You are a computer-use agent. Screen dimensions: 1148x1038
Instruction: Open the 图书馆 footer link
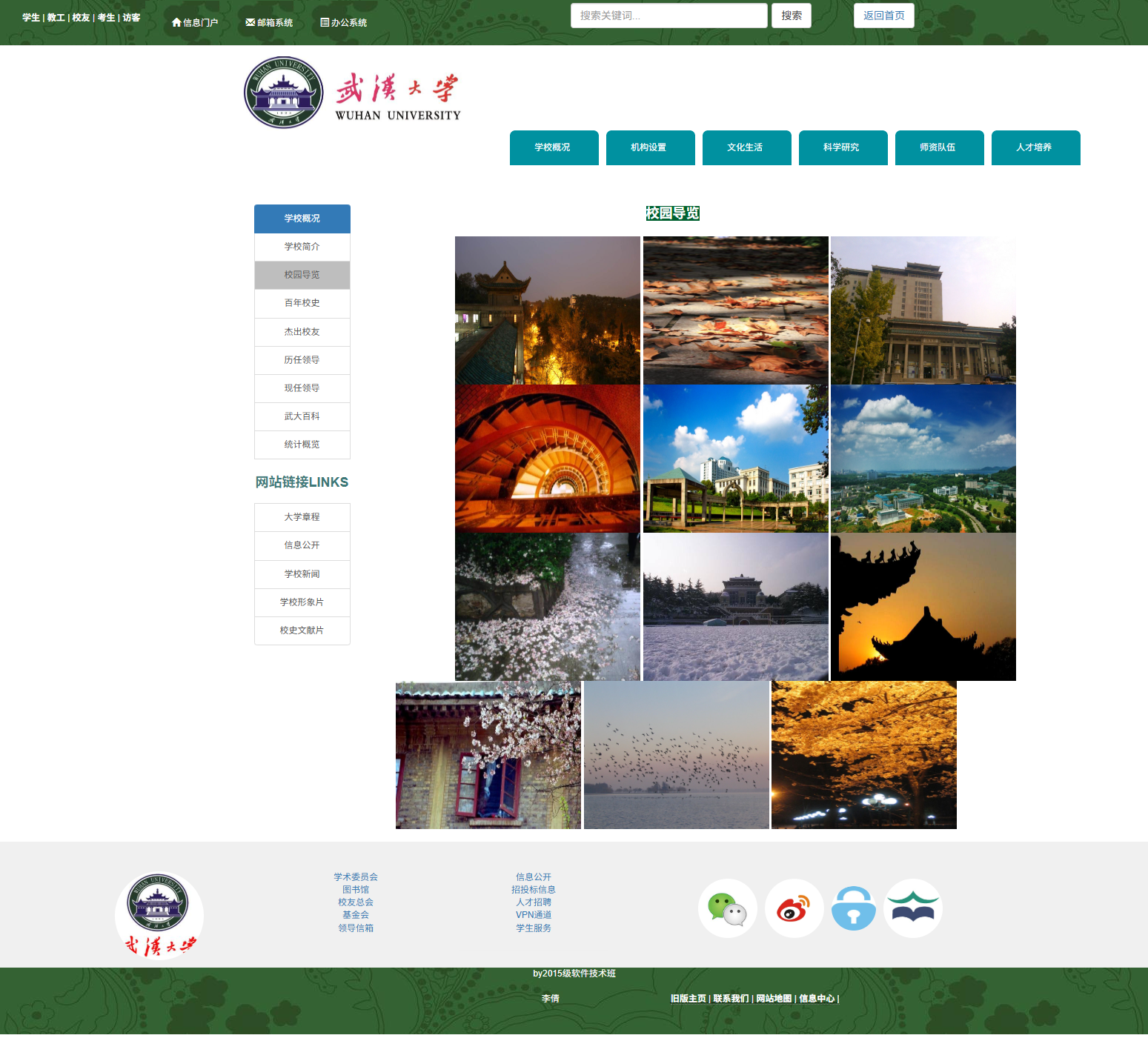(x=356, y=889)
